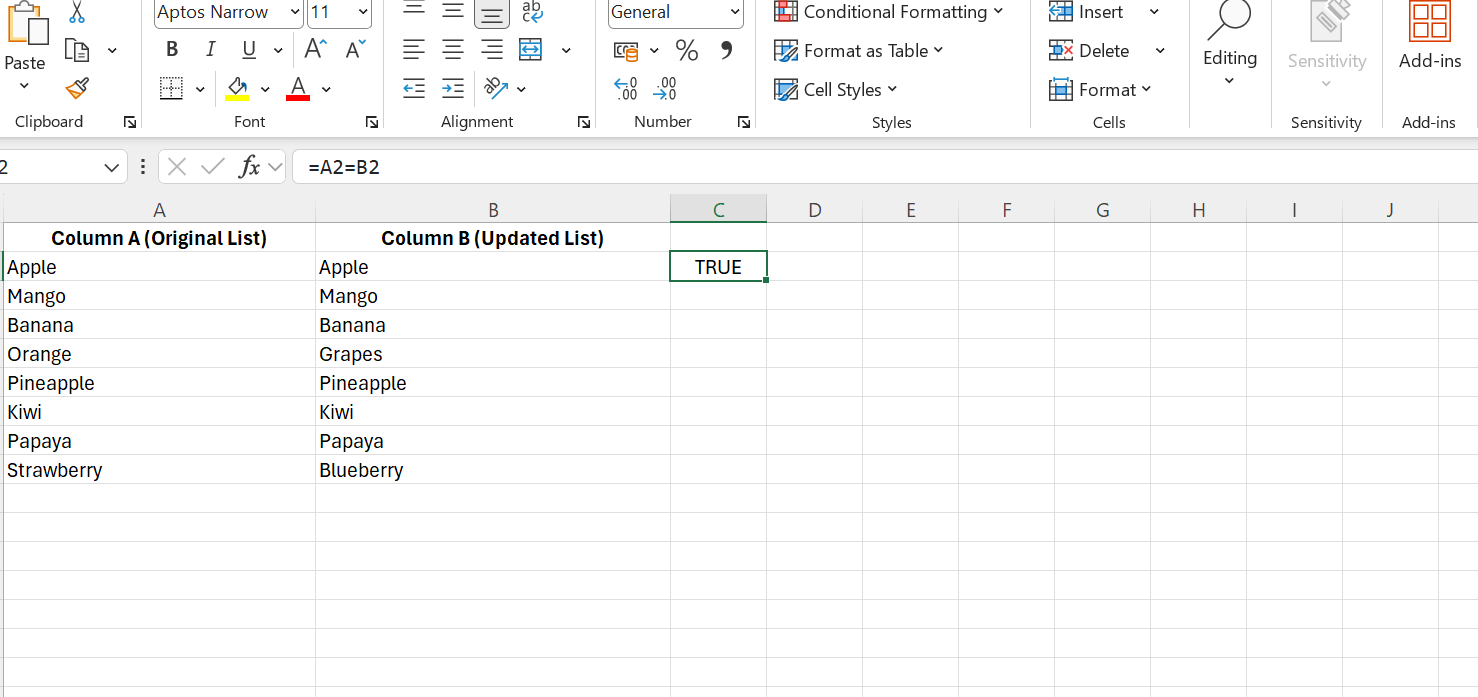The width and height of the screenshot is (1478, 697).
Task: Toggle Wrap Text for the cell
Action: click(533, 12)
